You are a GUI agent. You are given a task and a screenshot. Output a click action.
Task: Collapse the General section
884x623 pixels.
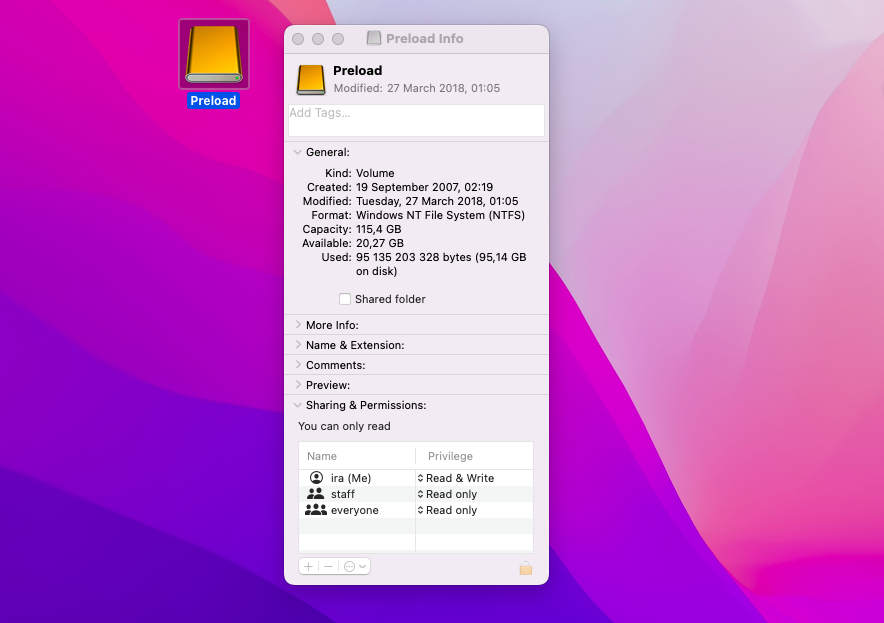click(x=297, y=152)
